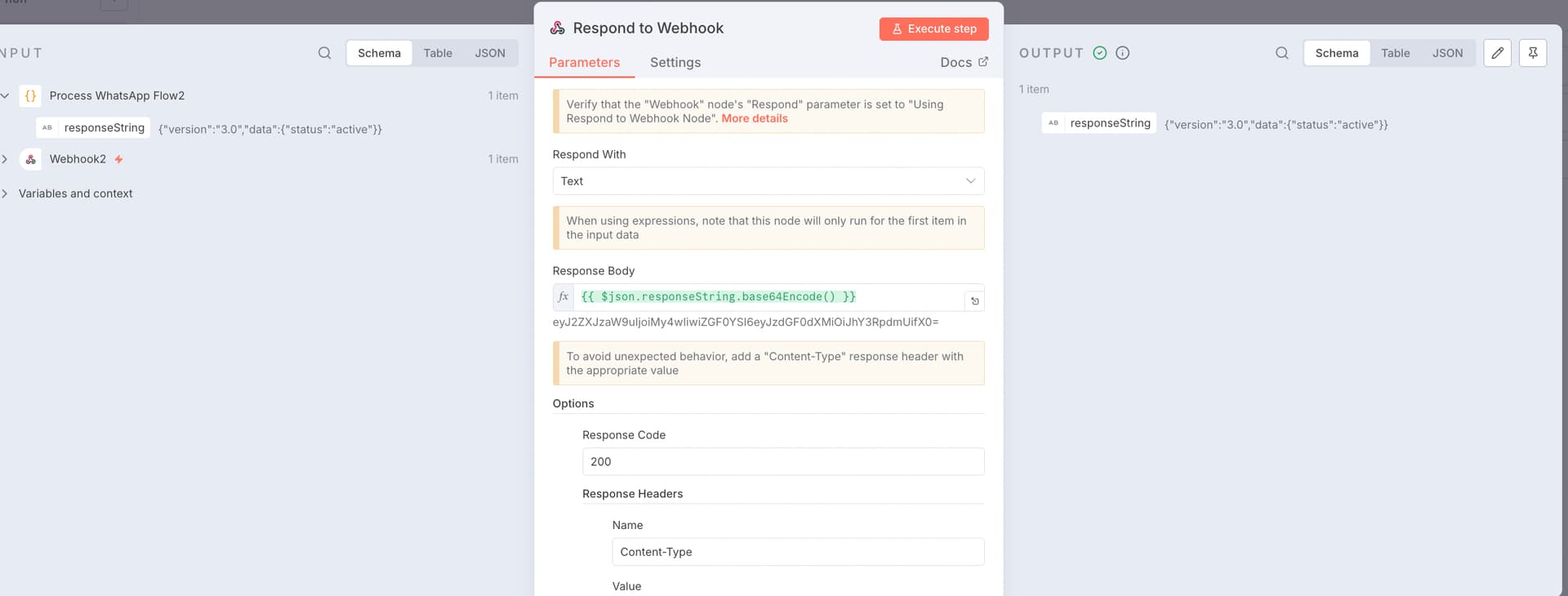Click the Webhook2 trigger lightning bolt icon
This screenshot has width=1568, height=596.
(118, 159)
